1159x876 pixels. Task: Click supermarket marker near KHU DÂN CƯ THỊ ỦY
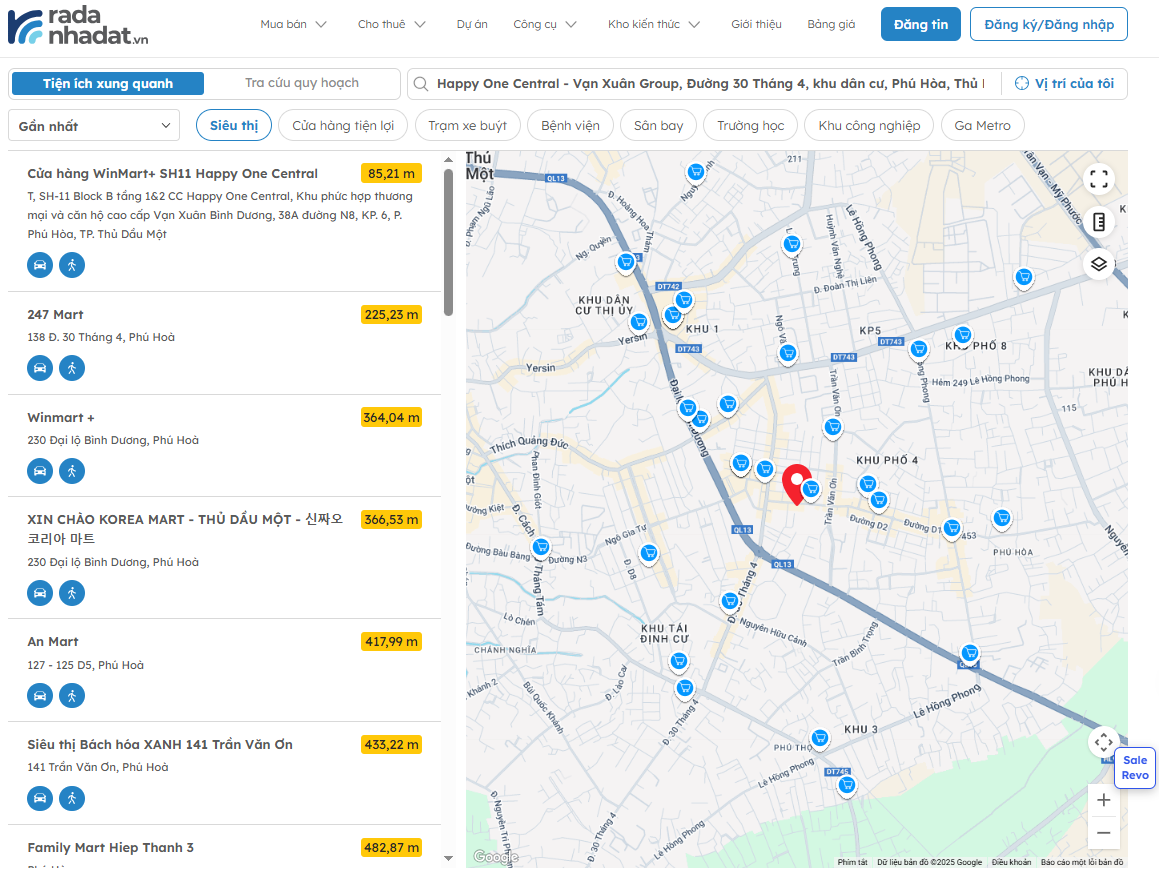(x=639, y=322)
